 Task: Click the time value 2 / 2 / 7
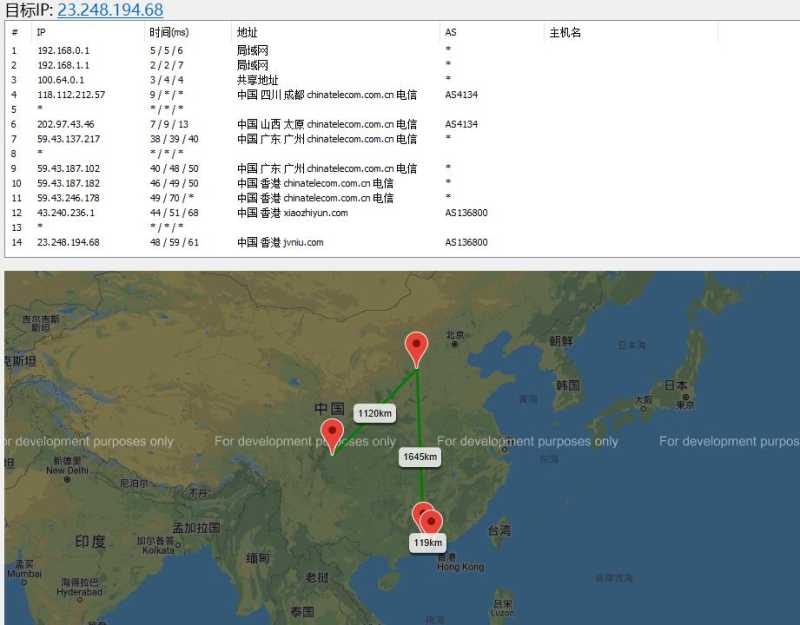(x=166, y=65)
